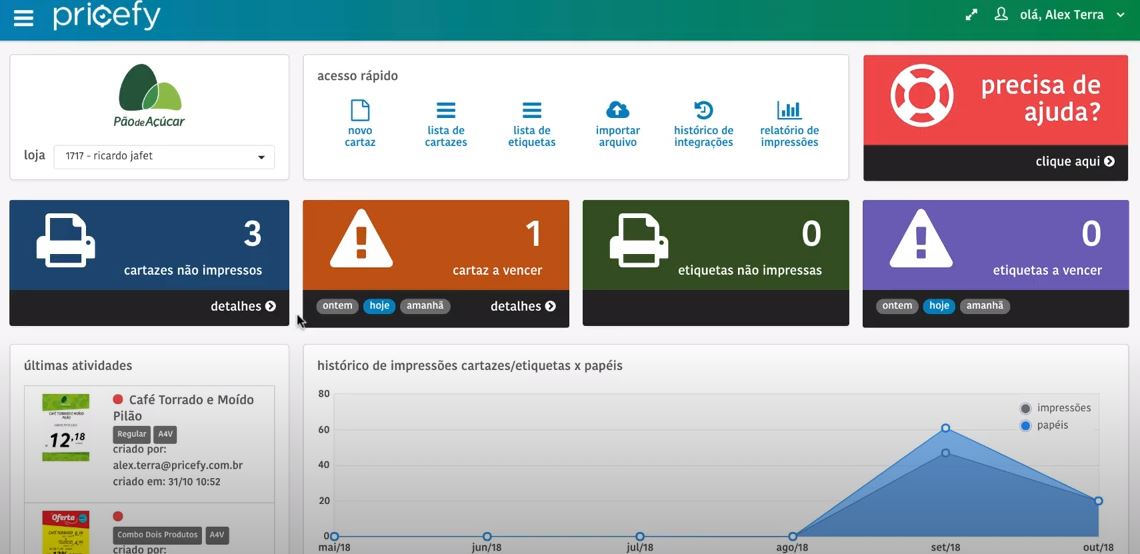The height and width of the screenshot is (554, 1140).
Task: Click the histórico de integrações label
Action: (703, 137)
